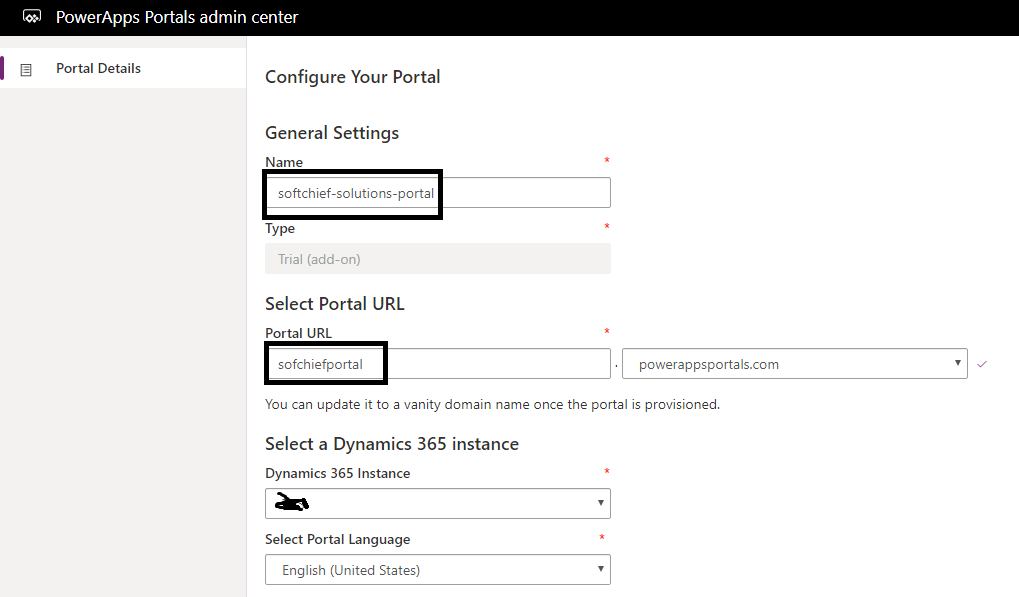Screen dimensions: 1019x597
Task: Click the Portal URL field label
Action: (298, 333)
